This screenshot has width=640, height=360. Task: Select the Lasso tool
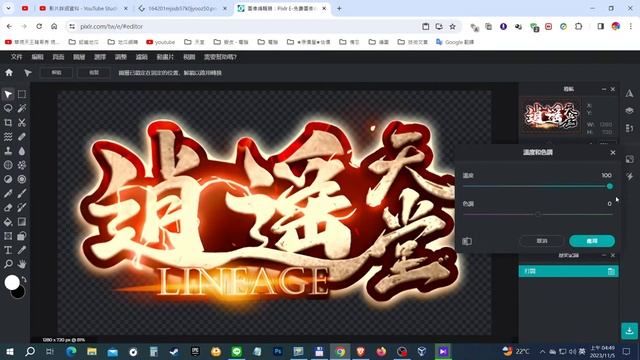click(x=8, y=108)
